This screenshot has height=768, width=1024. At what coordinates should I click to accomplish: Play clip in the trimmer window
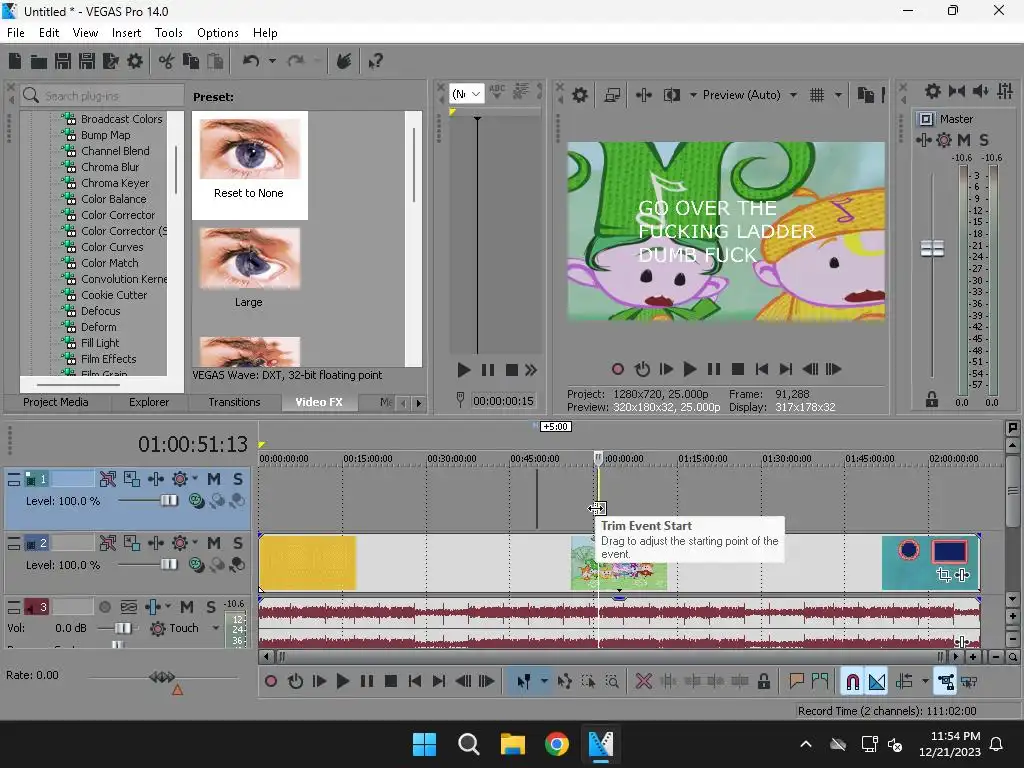click(x=464, y=370)
